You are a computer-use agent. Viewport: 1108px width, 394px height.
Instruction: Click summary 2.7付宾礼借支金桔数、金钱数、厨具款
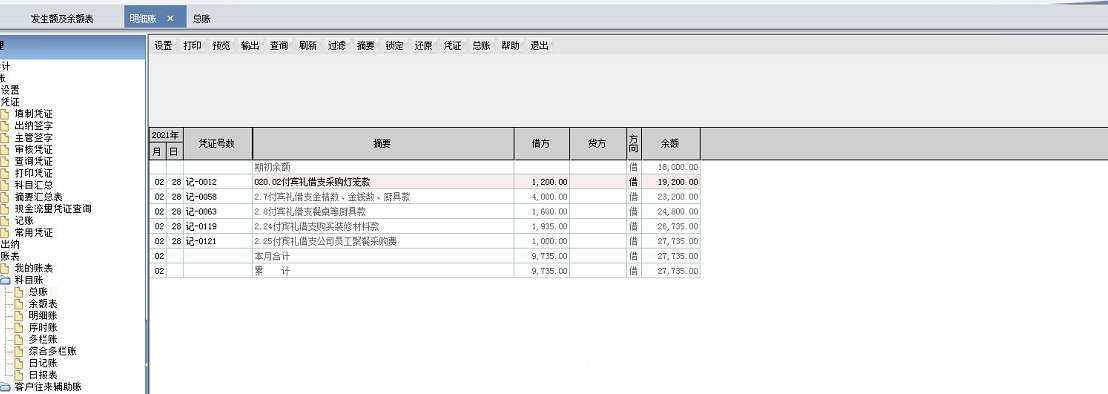tap(332, 197)
